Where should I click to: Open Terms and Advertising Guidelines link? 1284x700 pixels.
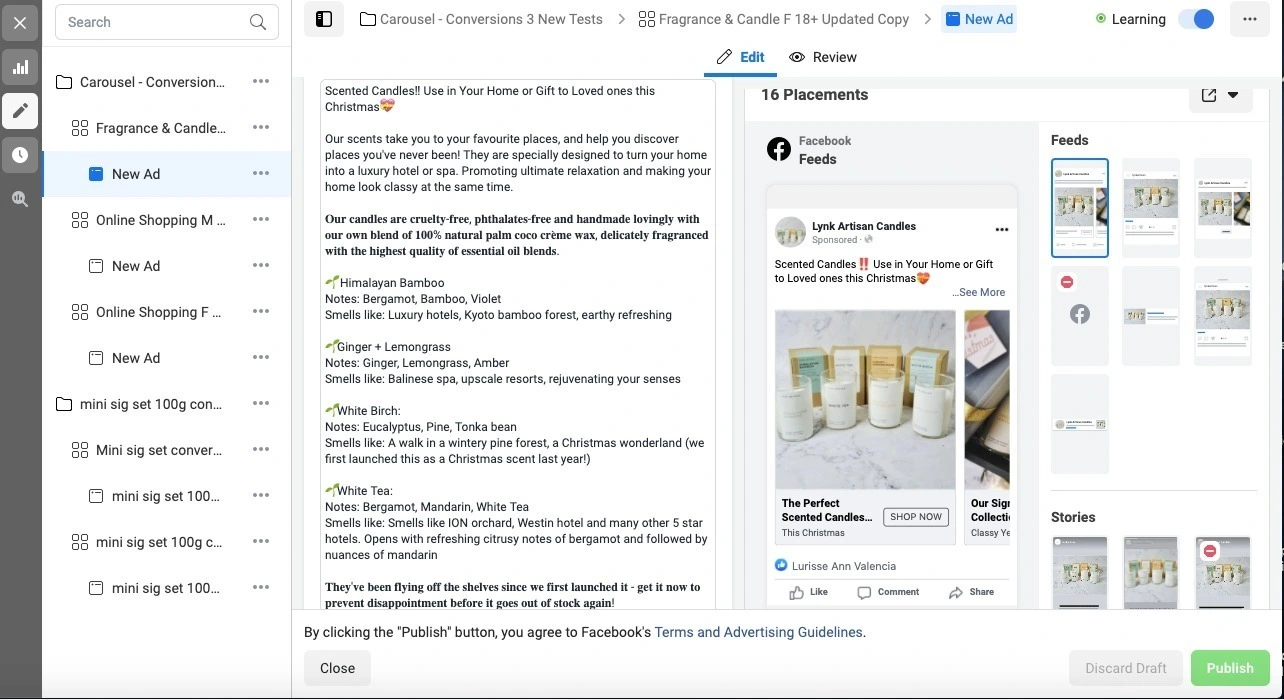[x=758, y=632]
